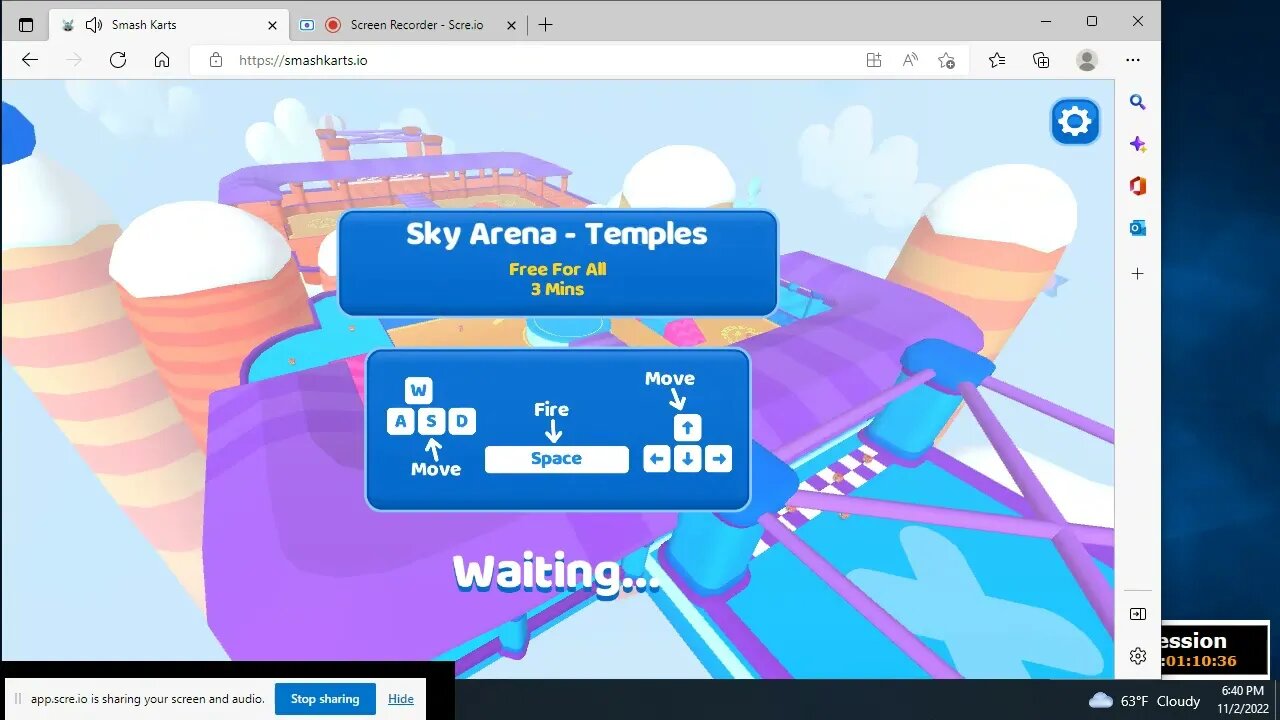Viewport: 1280px width, 720px height.
Task: Click the Hide link on the sharing bar
Action: pyautogui.click(x=401, y=699)
